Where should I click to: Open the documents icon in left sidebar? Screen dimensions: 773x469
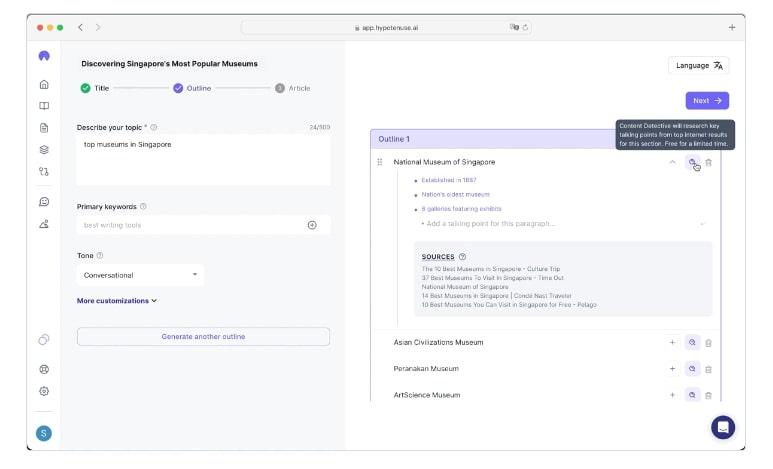pos(44,128)
